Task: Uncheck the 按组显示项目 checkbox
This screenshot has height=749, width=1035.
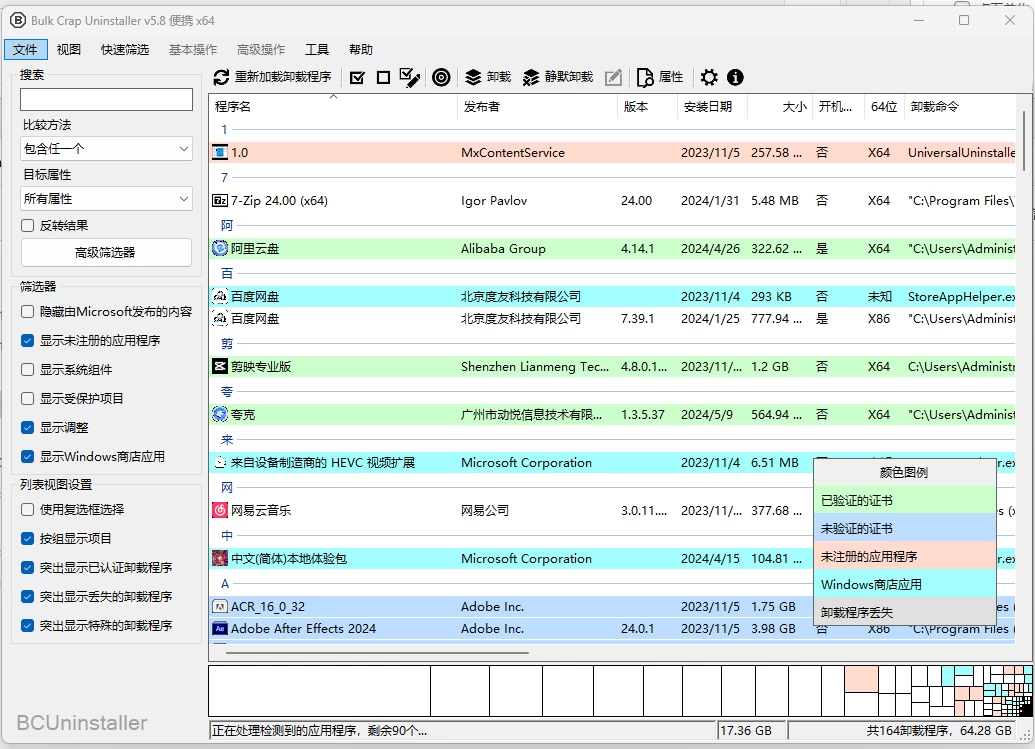Action: tap(28, 539)
